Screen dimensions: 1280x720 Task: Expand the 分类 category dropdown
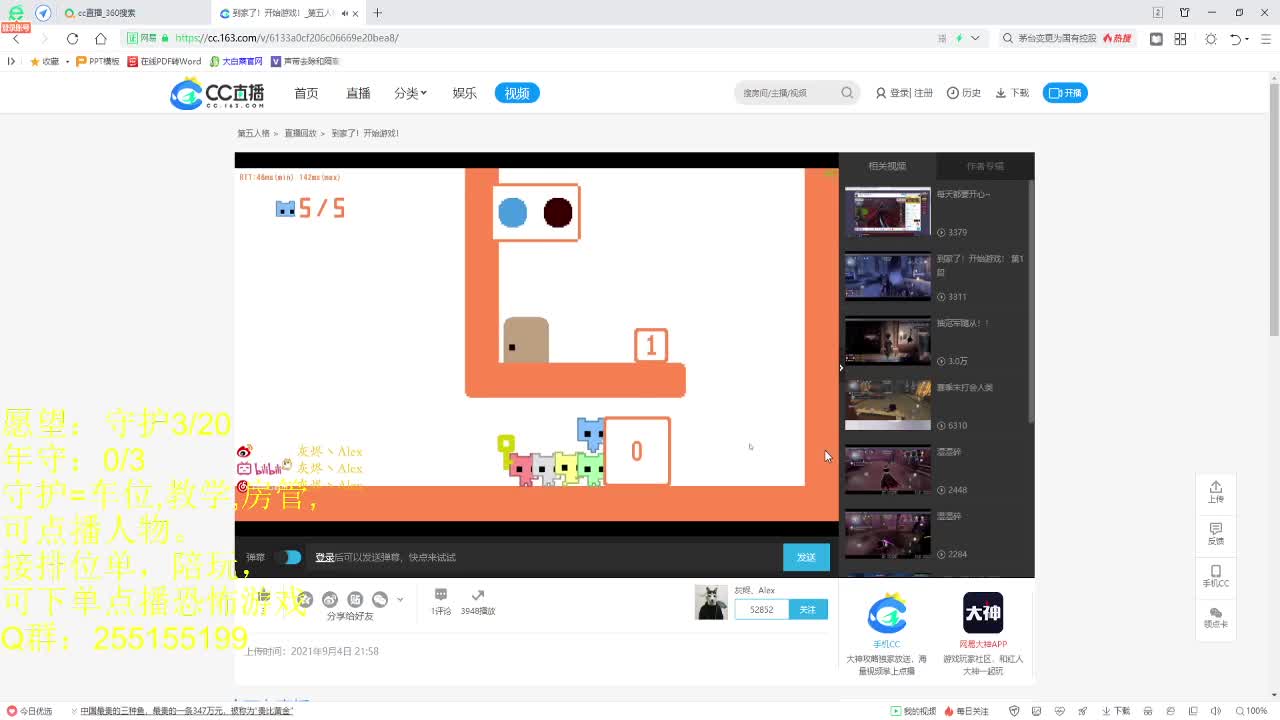[410, 93]
